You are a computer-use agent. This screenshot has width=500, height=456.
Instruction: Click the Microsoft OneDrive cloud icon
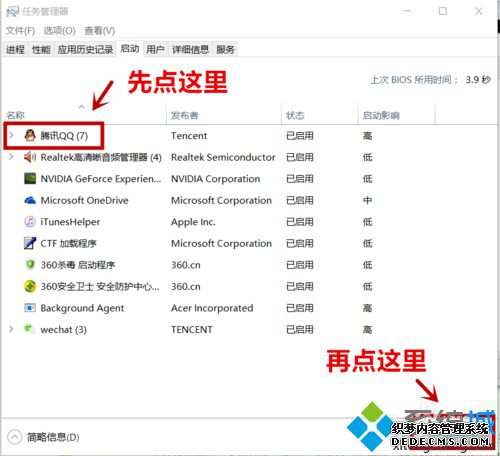coord(30,200)
